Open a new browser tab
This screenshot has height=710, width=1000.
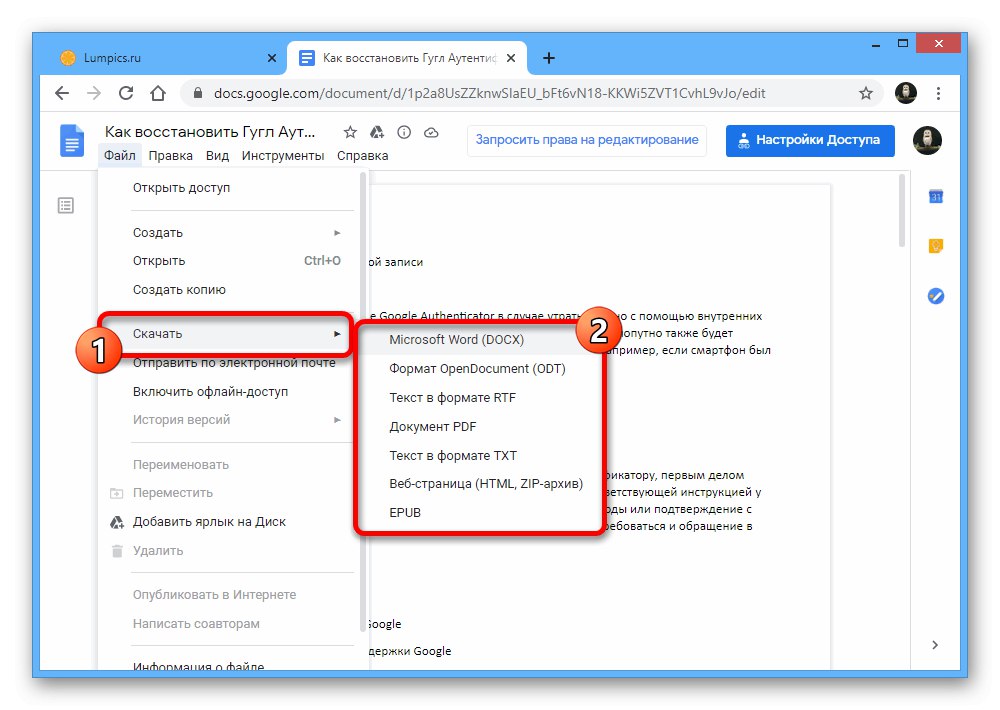pyautogui.click(x=548, y=58)
